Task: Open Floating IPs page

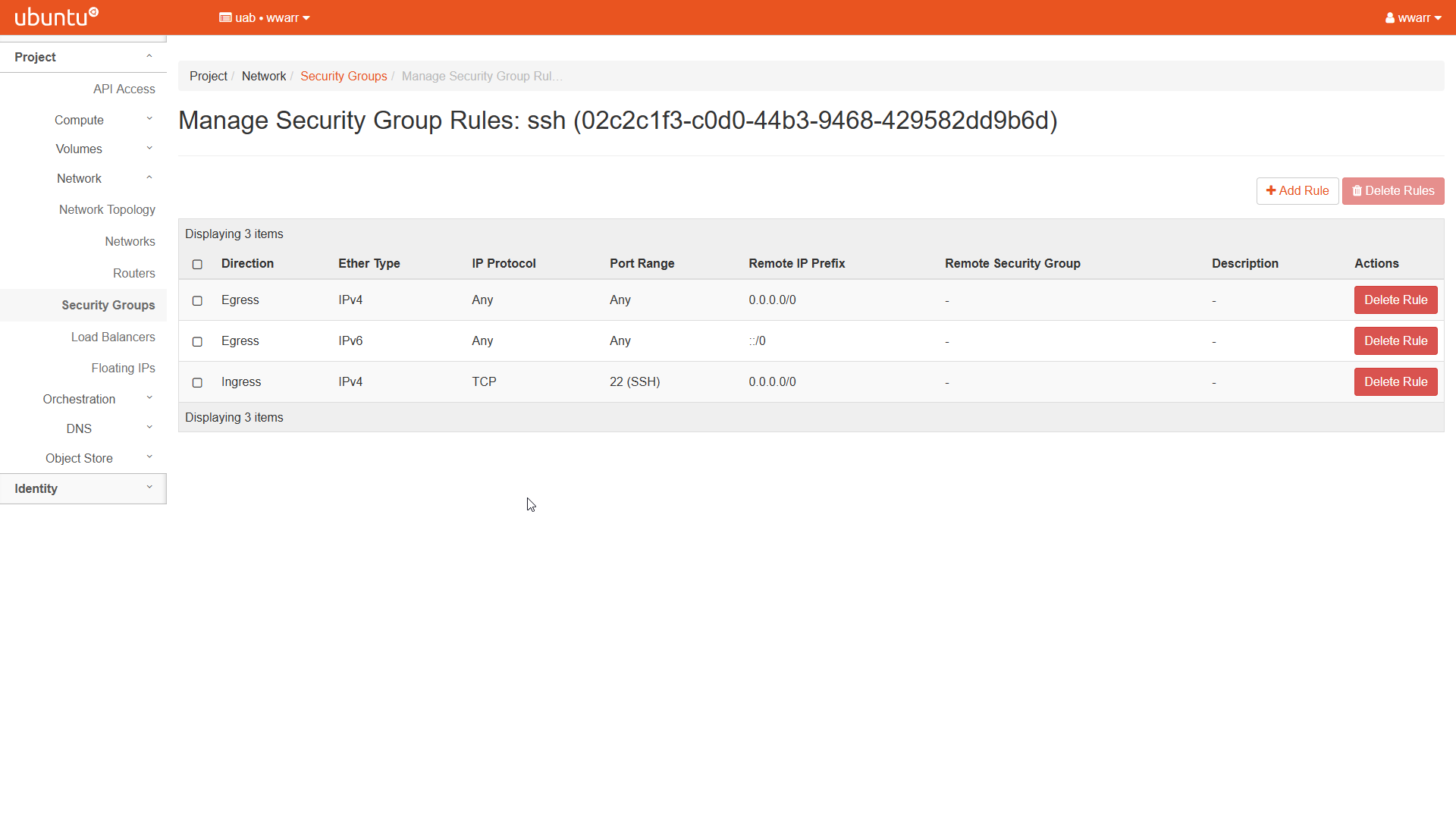Action: tap(123, 368)
